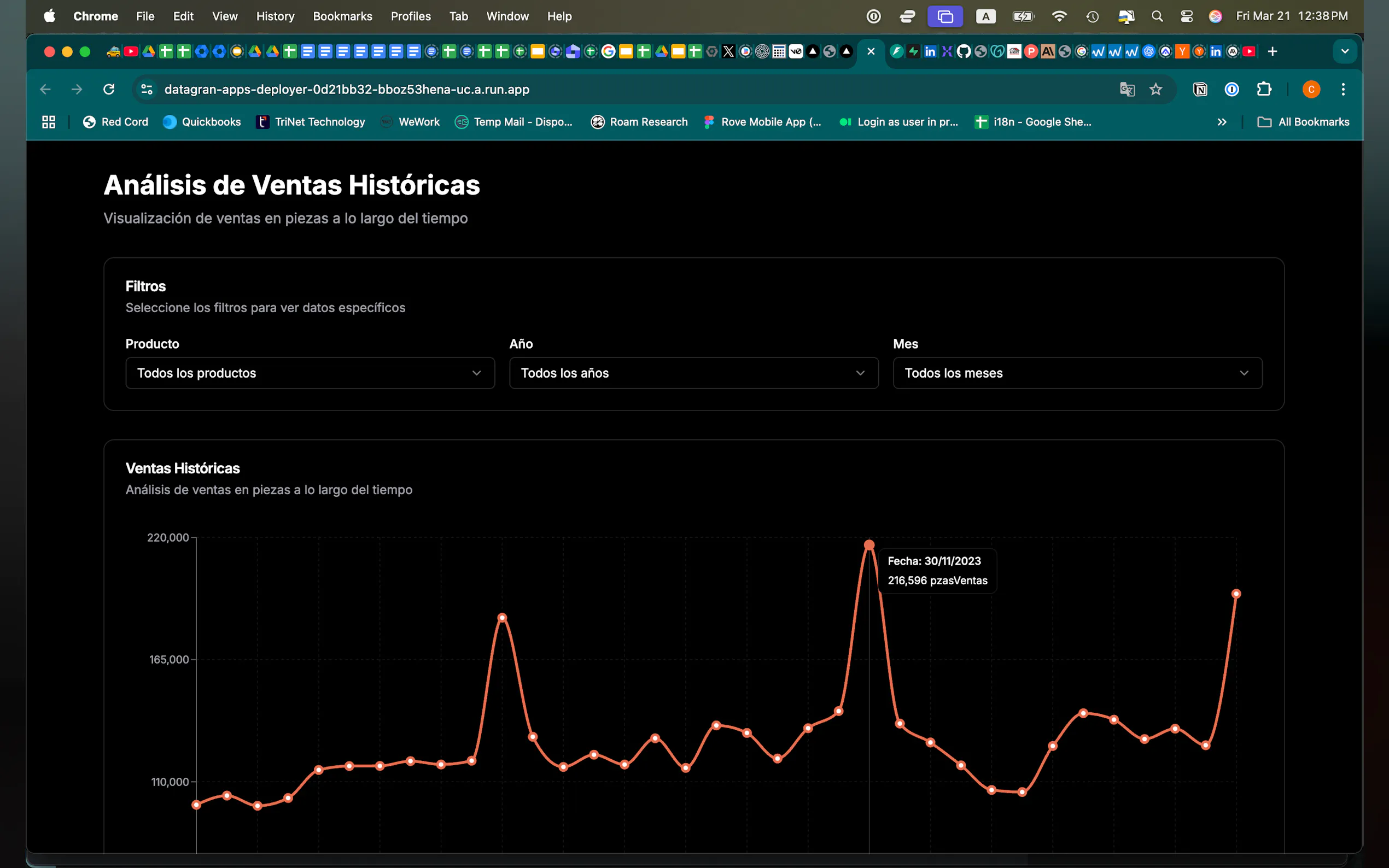
Task: Open the Extensions puzzle icon
Action: click(x=1264, y=89)
